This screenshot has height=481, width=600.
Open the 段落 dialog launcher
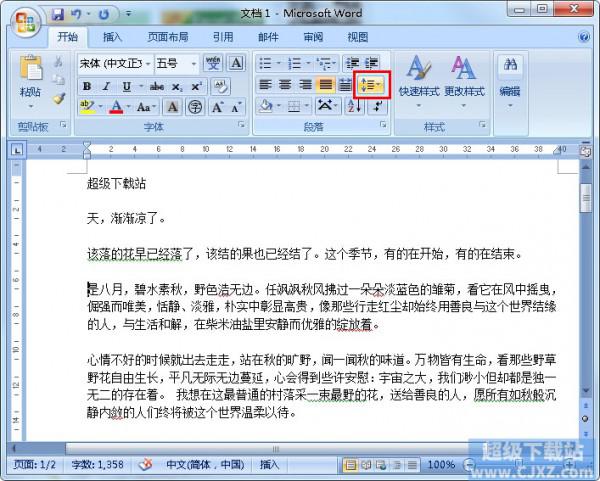click(383, 124)
